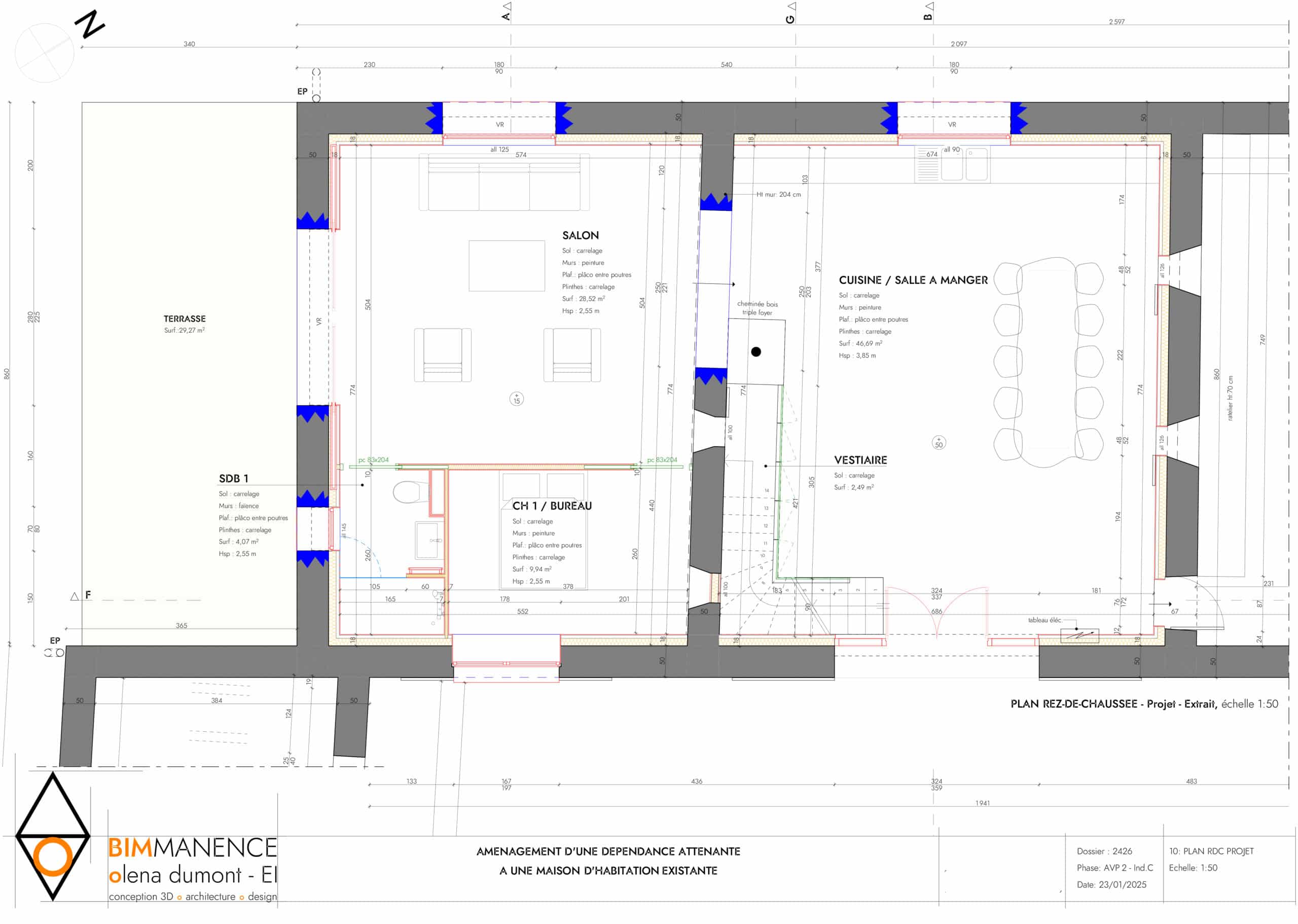Click the 'CH 1 / BUREAU' room title
The width and height of the screenshot is (1298, 924).
pos(552,506)
